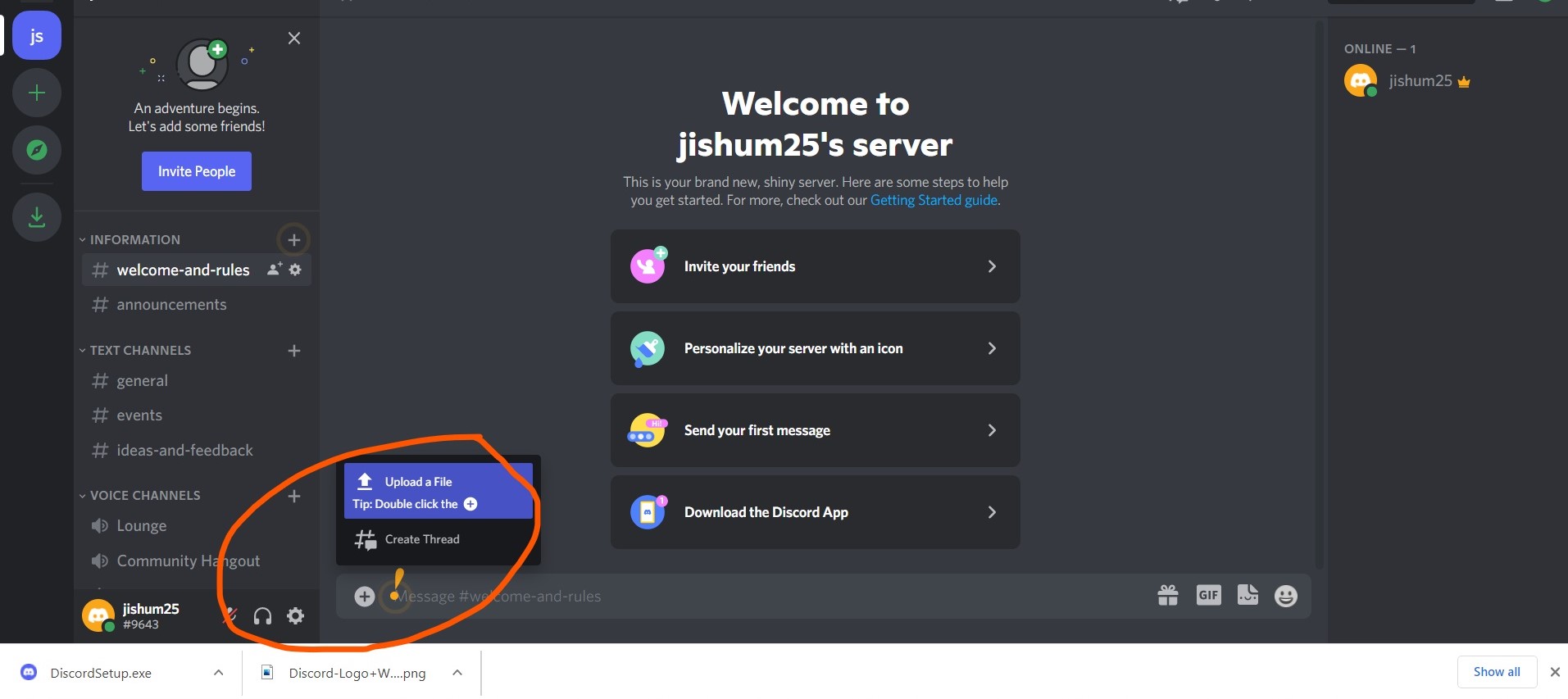
Task: Create invite for welcome-and-rules channel
Action: click(x=275, y=269)
